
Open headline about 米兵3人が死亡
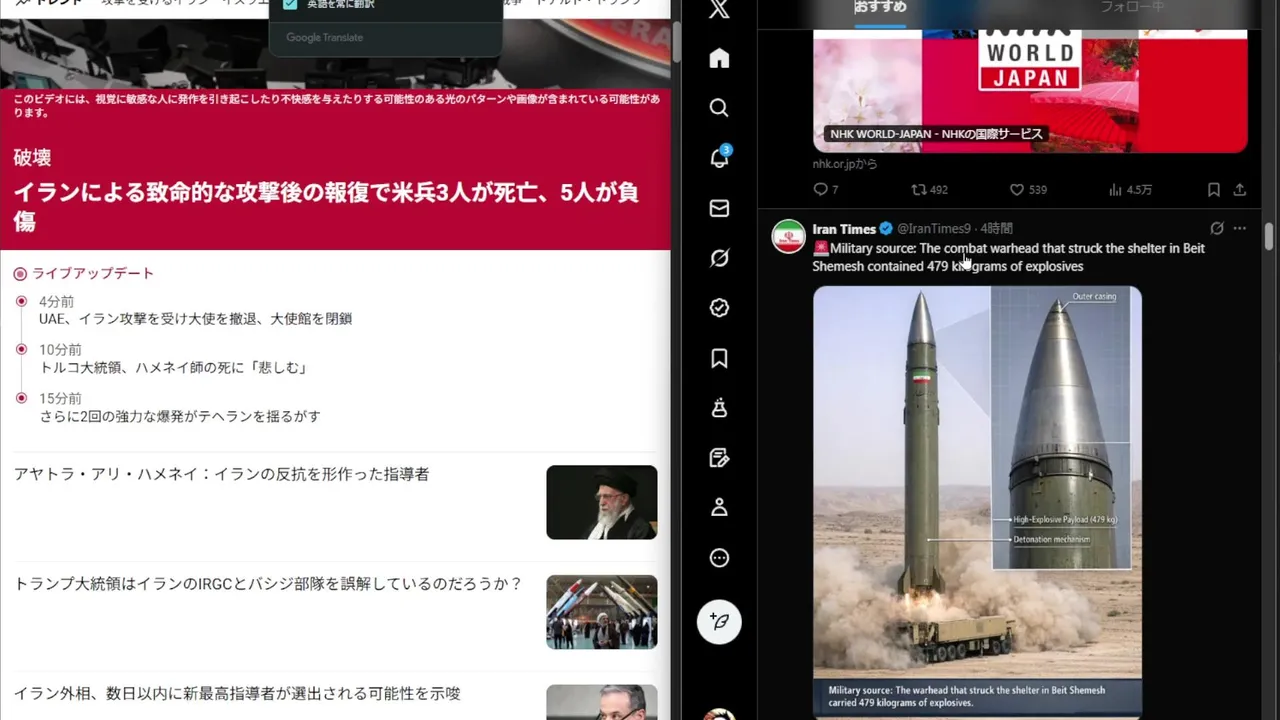326,207
